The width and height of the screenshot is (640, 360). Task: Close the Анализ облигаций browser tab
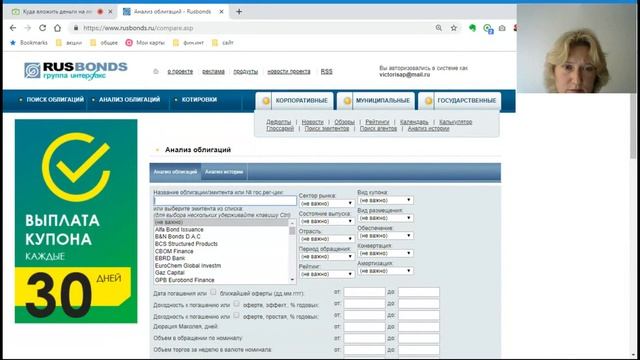(x=221, y=12)
